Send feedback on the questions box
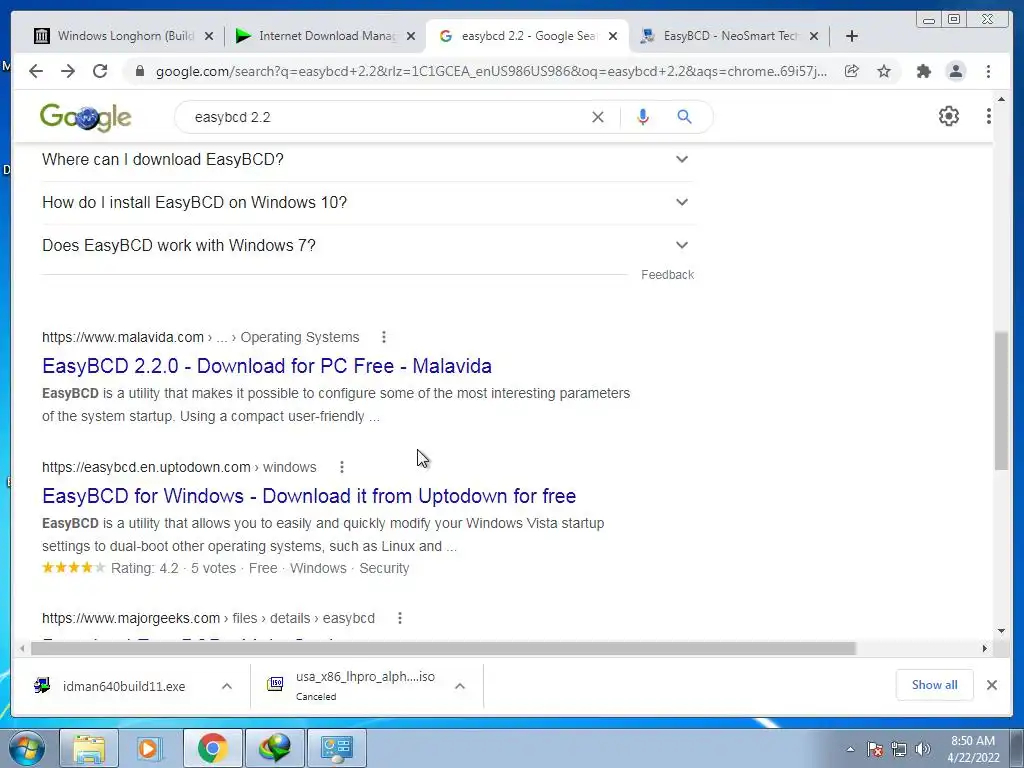 pyautogui.click(x=667, y=275)
